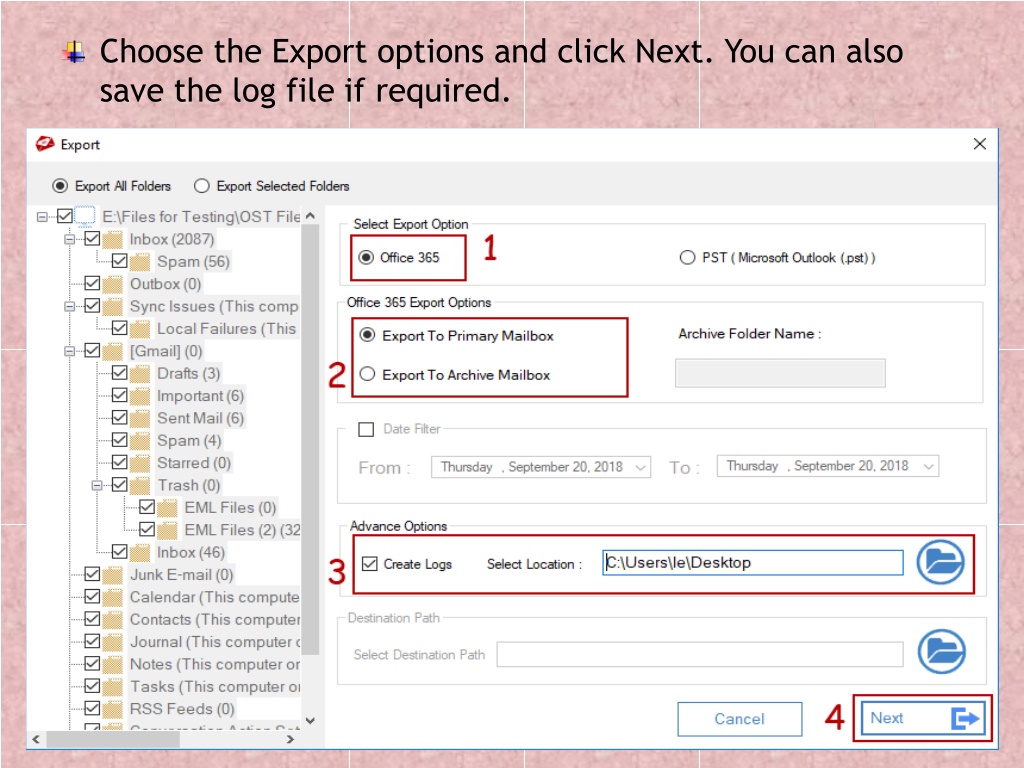Collapse the Trash (0) tree node
Viewport: 1024px width, 768px height.
point(97,485)
